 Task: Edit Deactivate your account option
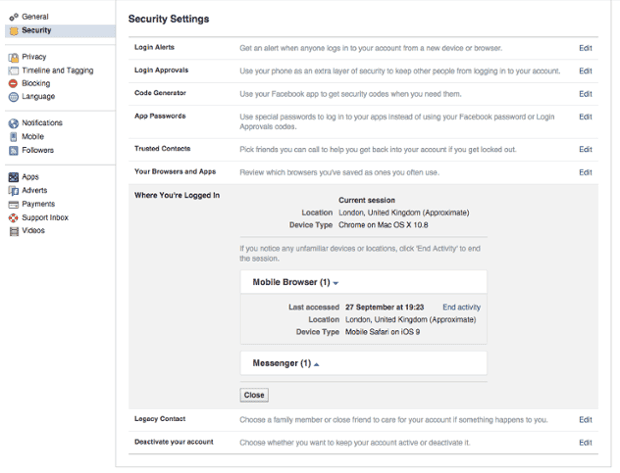coord(585,442)
